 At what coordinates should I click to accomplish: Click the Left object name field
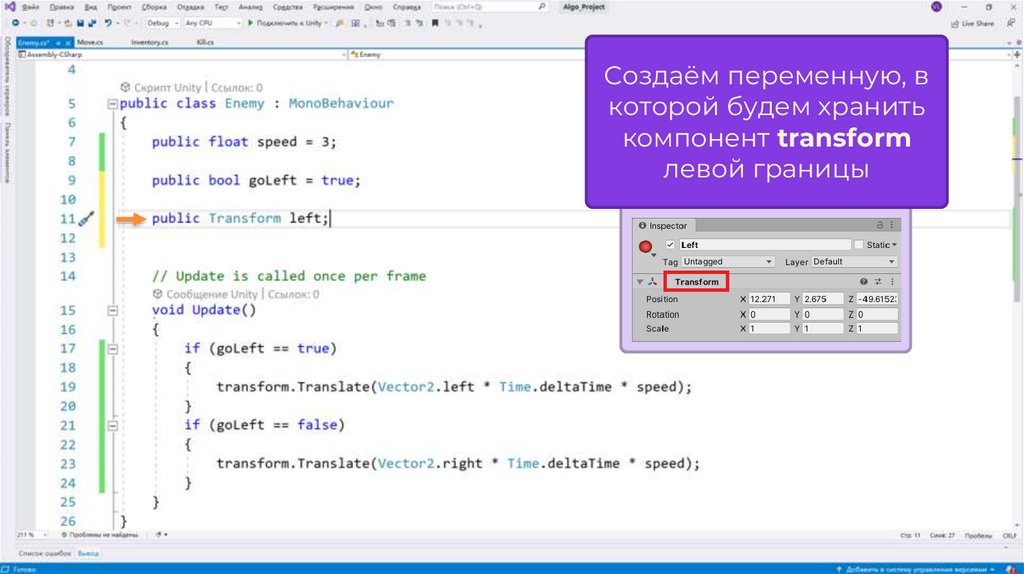click(x=765, y=245)
